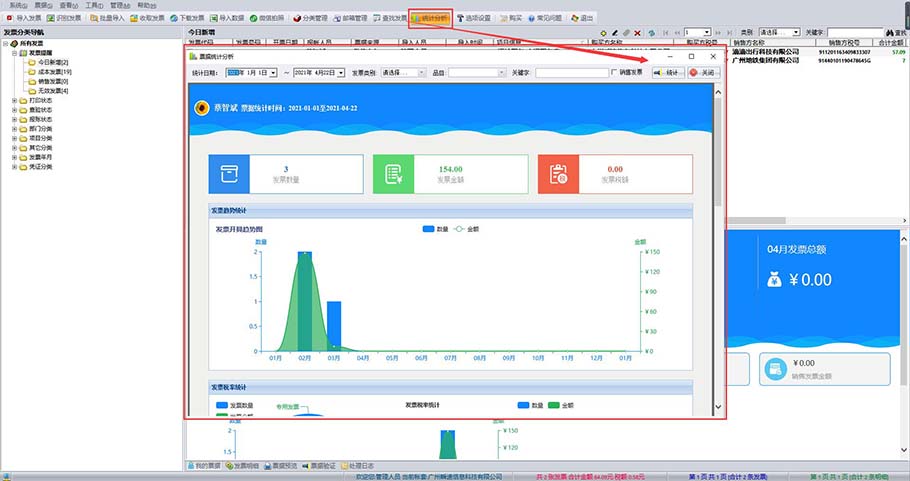Viewport: 910px width, 481px height.
Task: Expand the 项目分类 tree node
Action: click(x=15, y=138)
